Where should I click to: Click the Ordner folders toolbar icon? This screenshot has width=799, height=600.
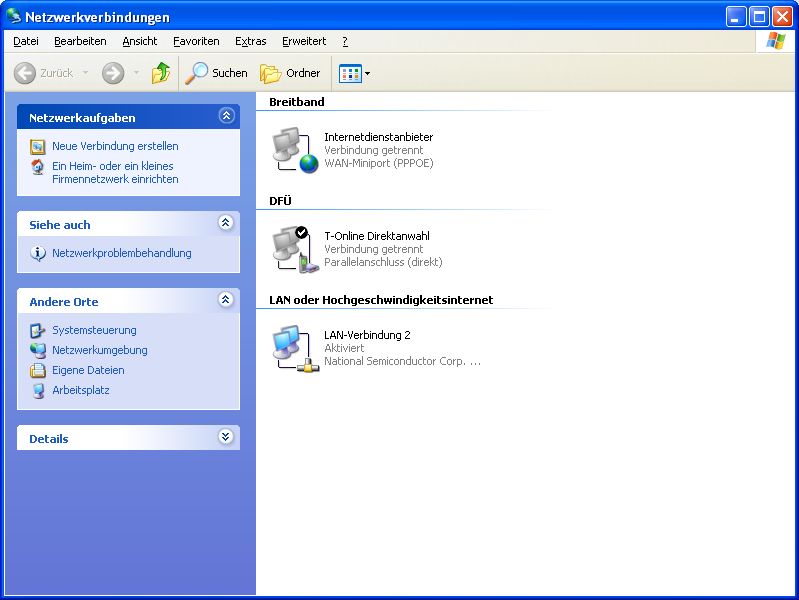click(270, 73)
